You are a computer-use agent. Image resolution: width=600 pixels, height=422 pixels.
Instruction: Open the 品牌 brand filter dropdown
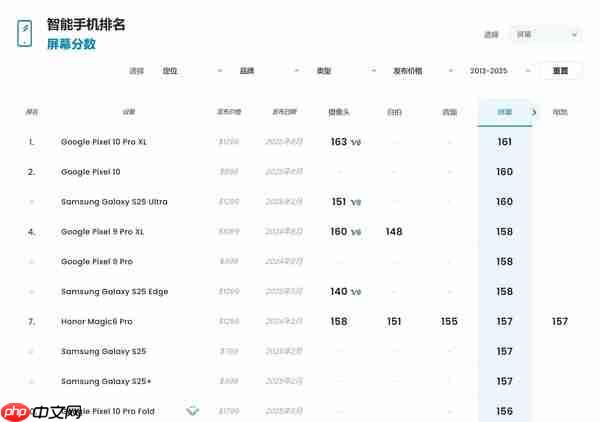click(x=269, y=71)
